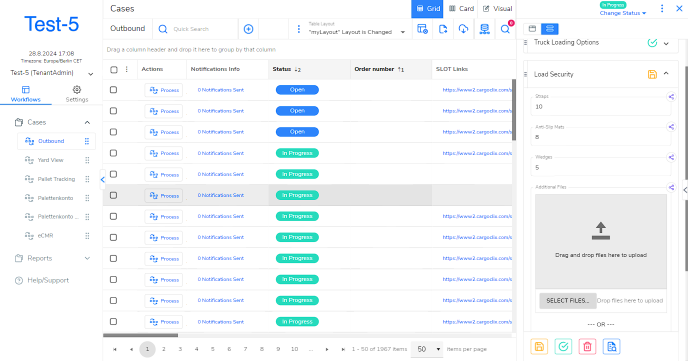Viewport: 688px width, 361px height.
Task: Expand the Truck Loading Options section
Action: [x=666, y=43]
